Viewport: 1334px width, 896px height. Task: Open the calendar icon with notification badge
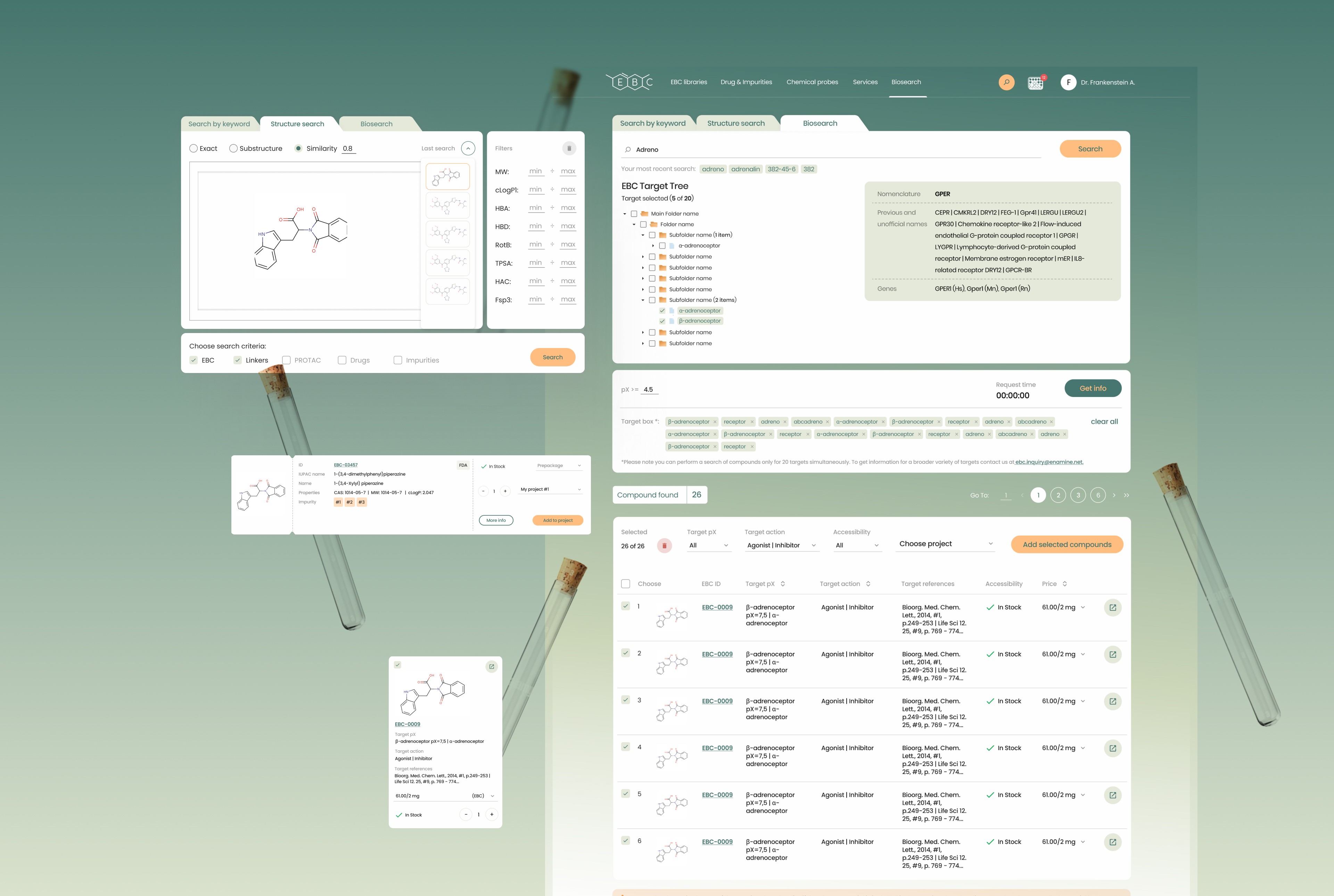(1036, 82)
